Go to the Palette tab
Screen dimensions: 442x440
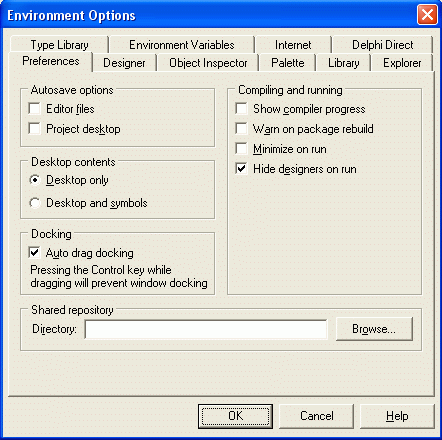click(x=288, y=63)
